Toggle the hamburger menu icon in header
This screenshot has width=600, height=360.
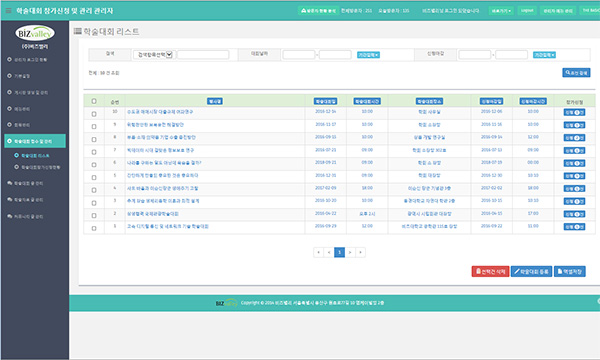pyautogui.click(x=8, y=11)
